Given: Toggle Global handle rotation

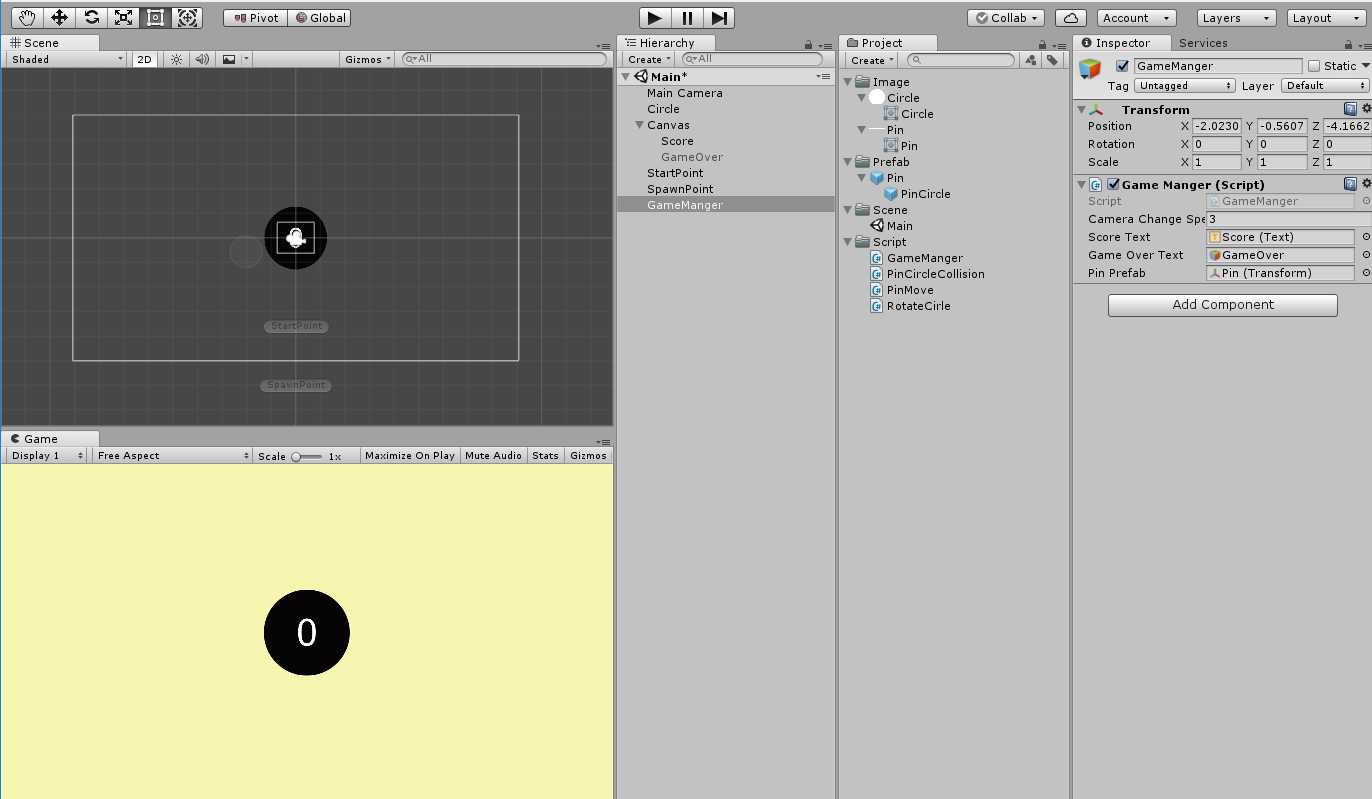Looking at the screenshot, I should tap(320, 18).
